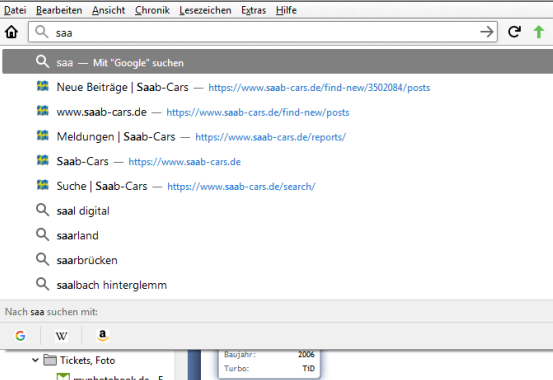The width and height of the screenshot is (553, 380).
Task: Click the Home button icon
Action: pyautogui.click(x=11, y=32)
